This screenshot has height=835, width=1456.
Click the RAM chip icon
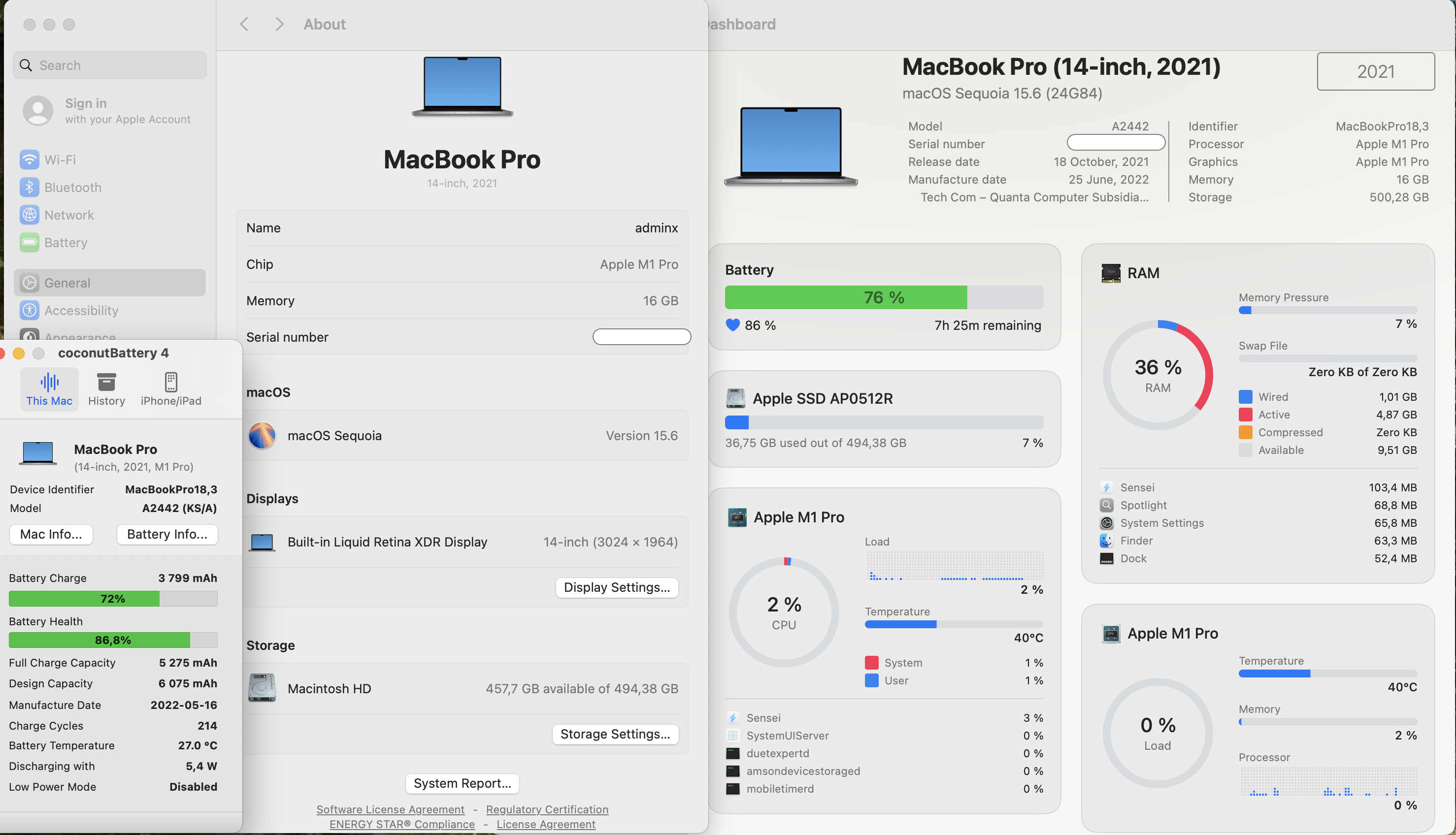(x=1111, y=273)
